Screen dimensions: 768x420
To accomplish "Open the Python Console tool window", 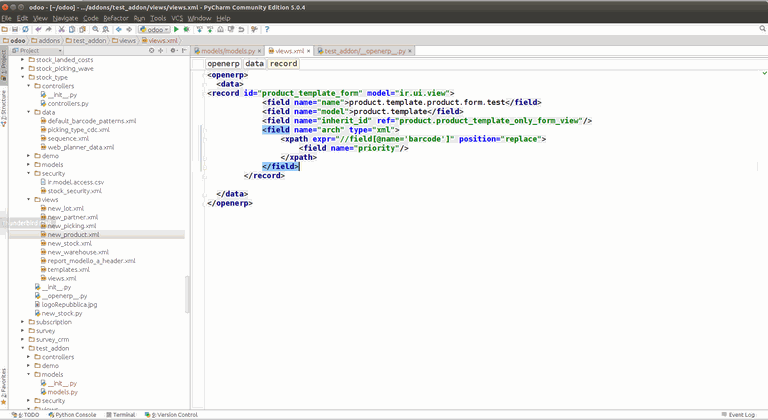I will tap(72, 415).
